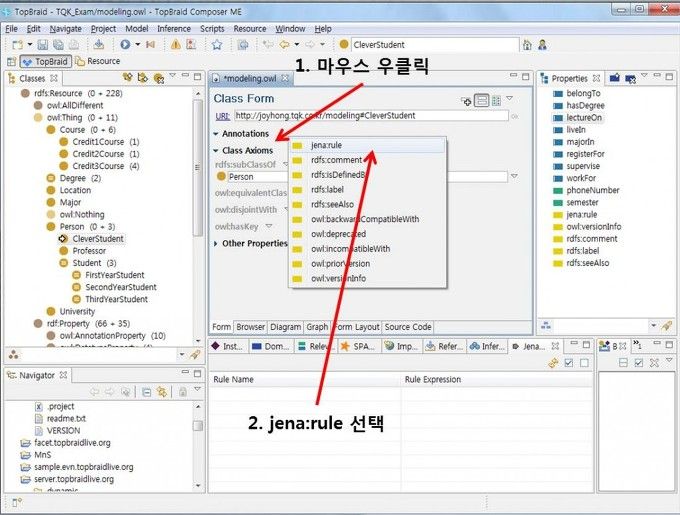Screen dimensions: 680x515
Task: Click the URI text field
Action: (x=371, y=116)
